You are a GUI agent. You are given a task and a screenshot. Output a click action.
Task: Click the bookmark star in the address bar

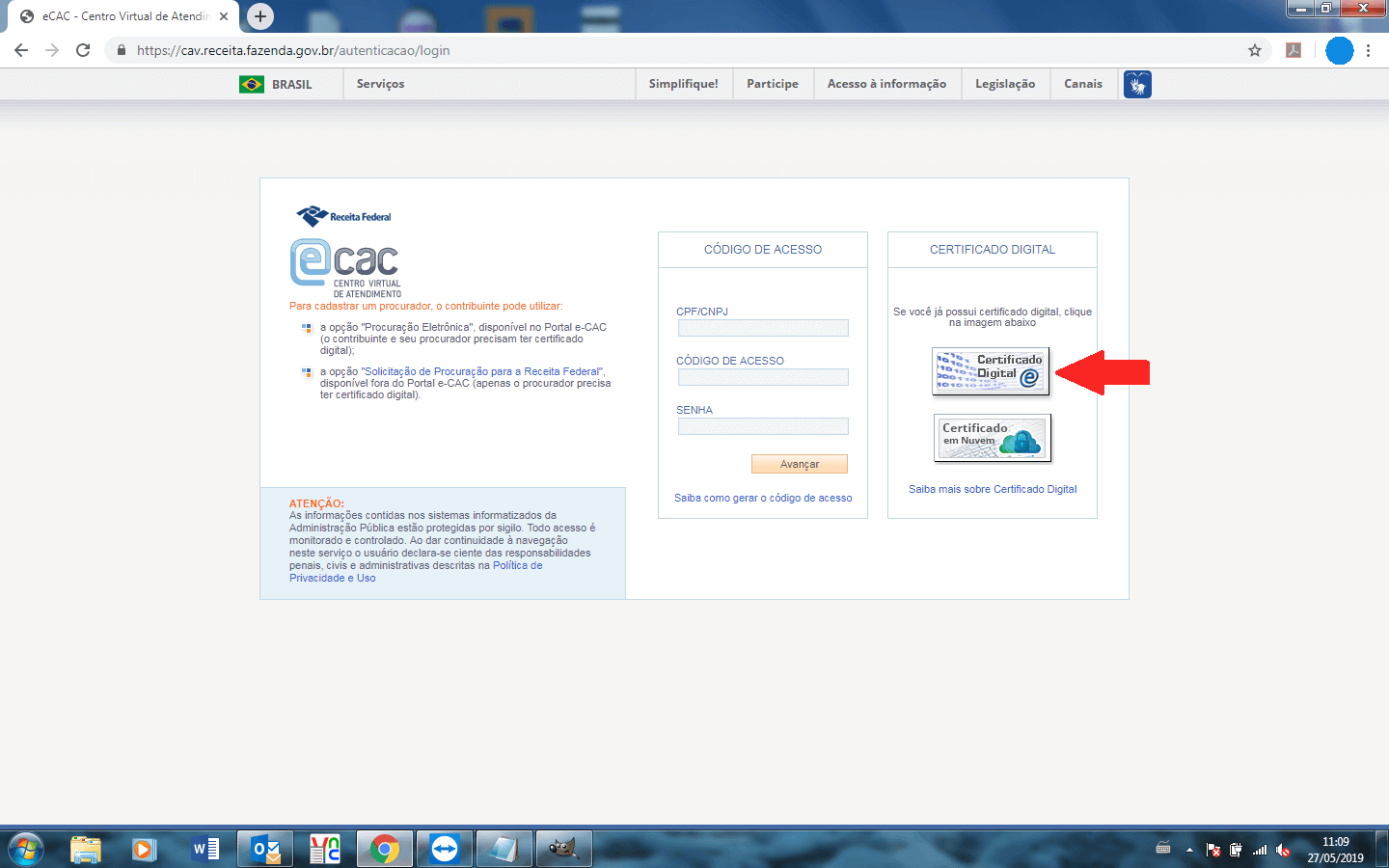tap(1254, 50)
